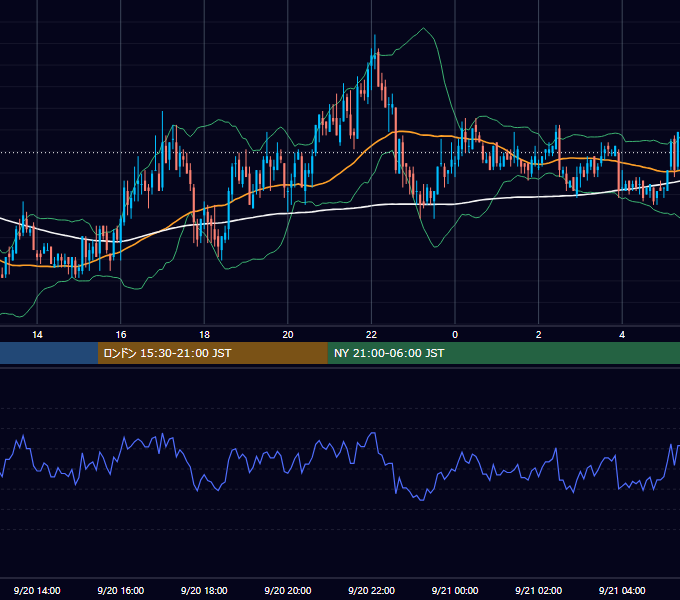Click the 9/20 14:00 date label

pos(37,590)
